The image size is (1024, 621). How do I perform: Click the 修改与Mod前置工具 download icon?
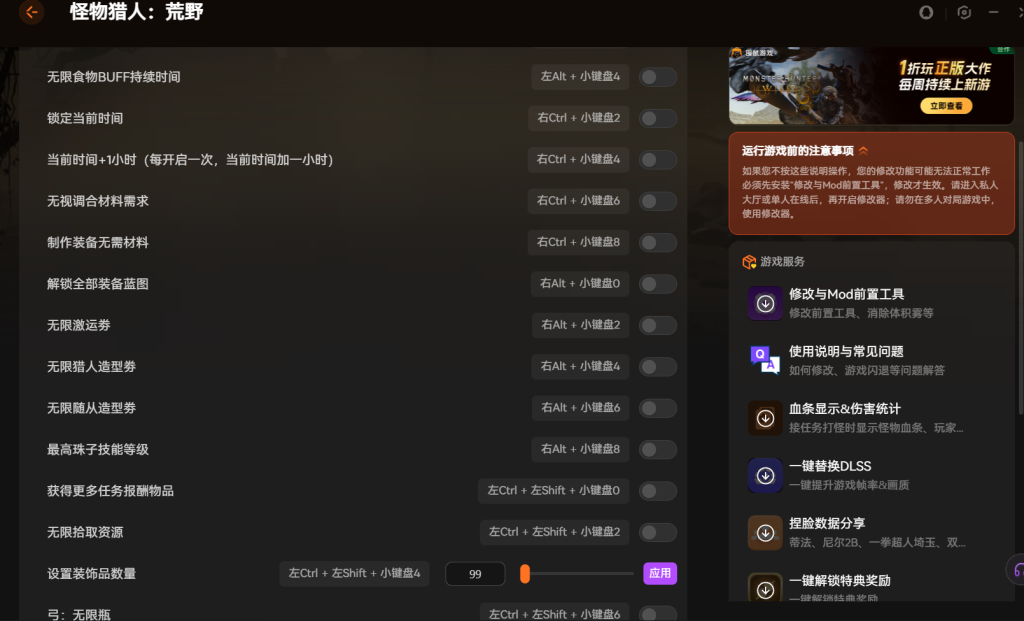[765, 303]
